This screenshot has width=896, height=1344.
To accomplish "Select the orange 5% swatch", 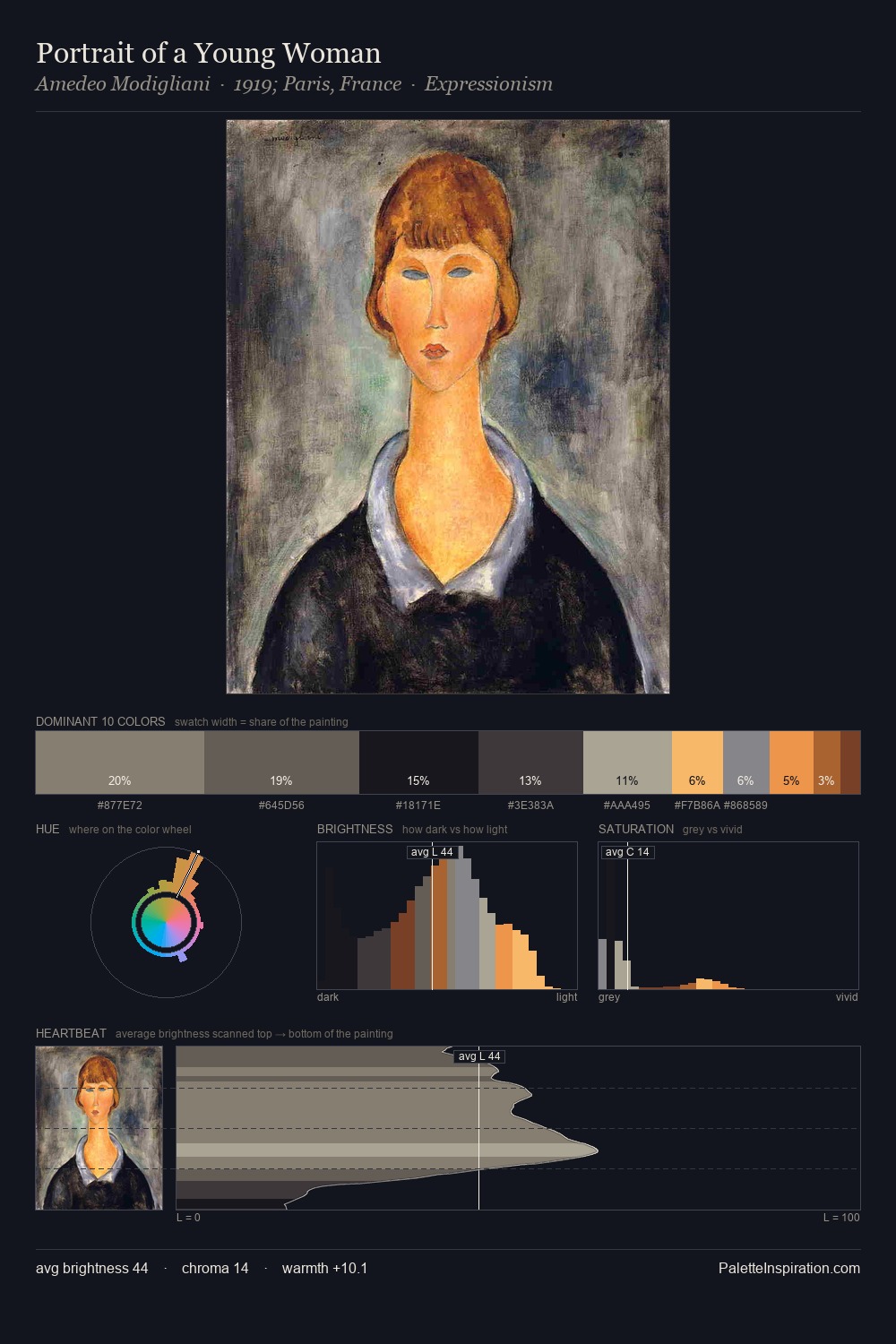I will pyautogui.click(x=791, y=762).
